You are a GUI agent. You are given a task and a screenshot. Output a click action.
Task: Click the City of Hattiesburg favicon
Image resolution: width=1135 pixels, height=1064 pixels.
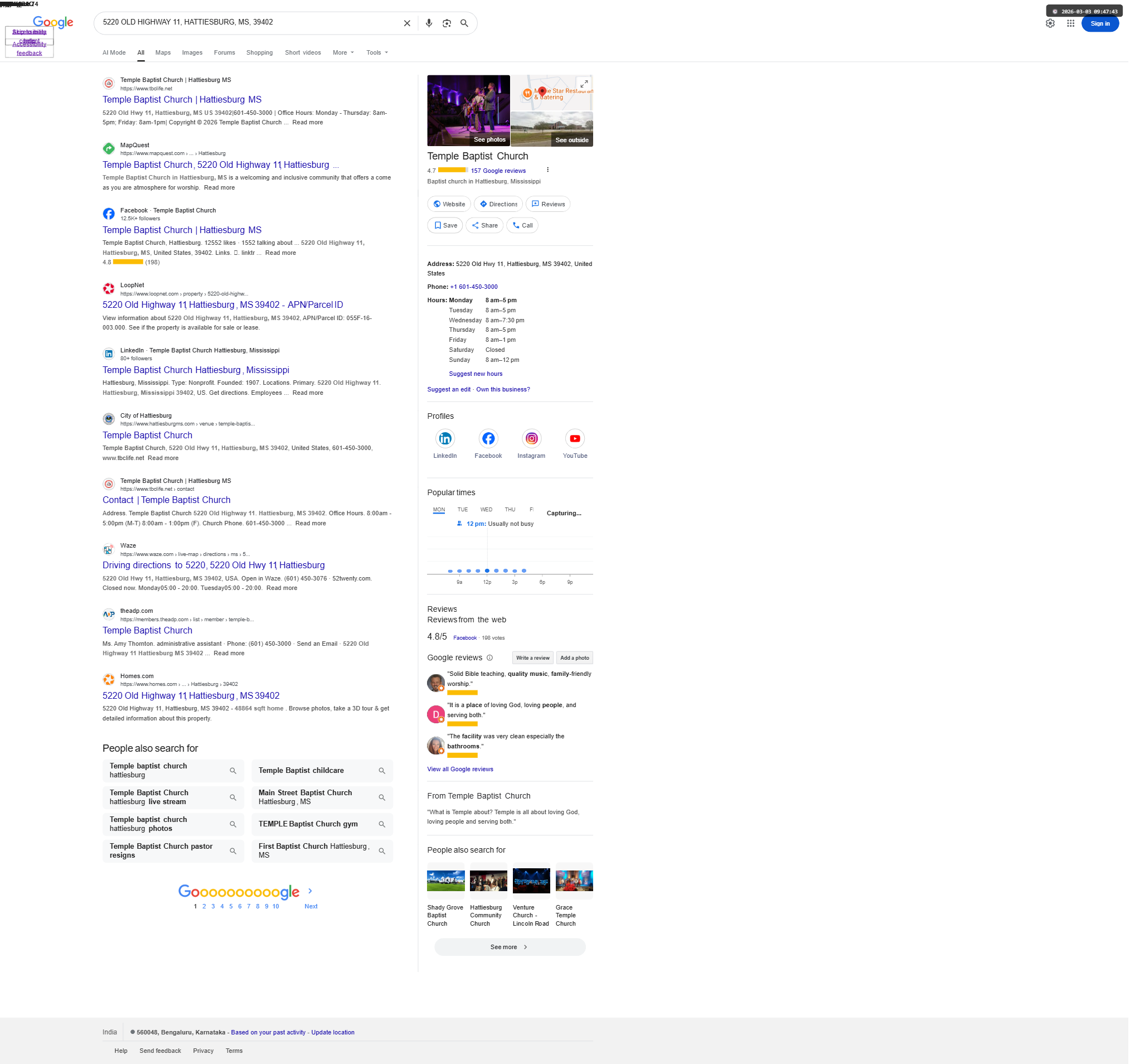coord(109,422)
